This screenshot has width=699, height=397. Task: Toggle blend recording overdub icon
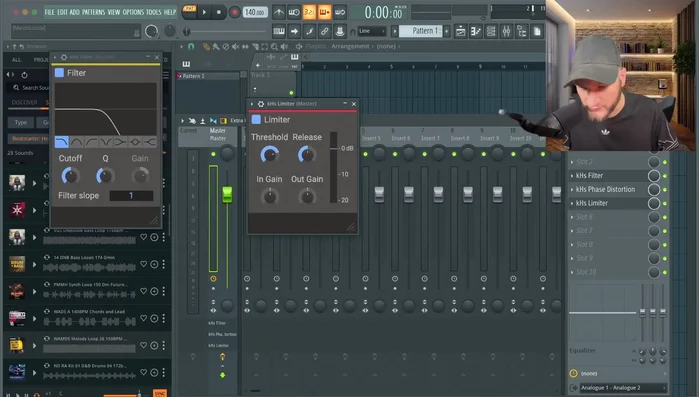(324, 12)
